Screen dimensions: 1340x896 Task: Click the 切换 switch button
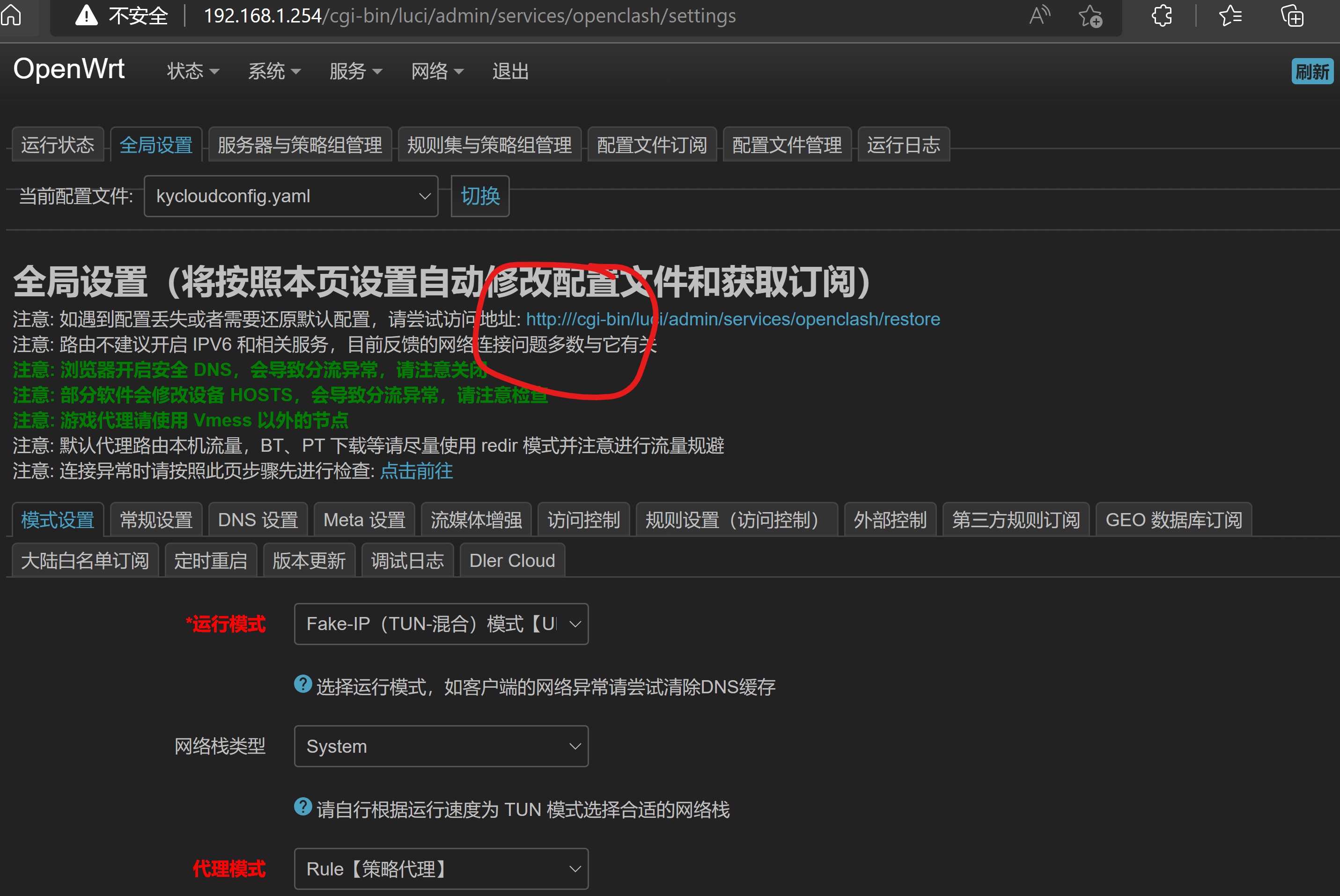[x=480, y=196]
